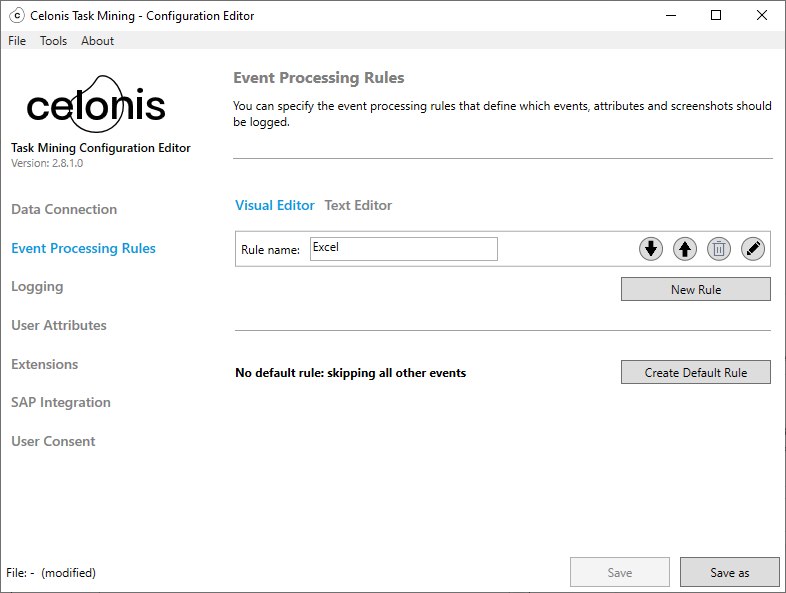Click Create Default Rule button

(695, 372)
